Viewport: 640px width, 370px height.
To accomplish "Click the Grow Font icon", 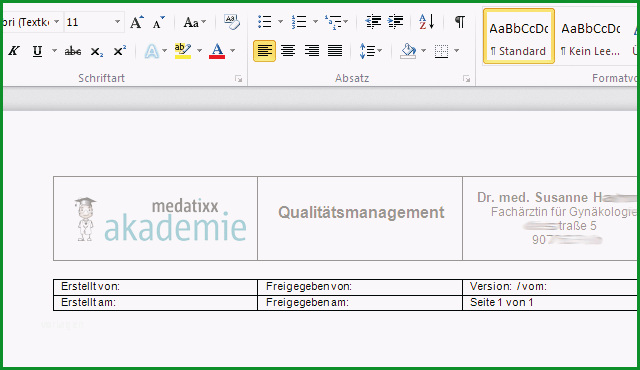I will click(x=137, y=22).
